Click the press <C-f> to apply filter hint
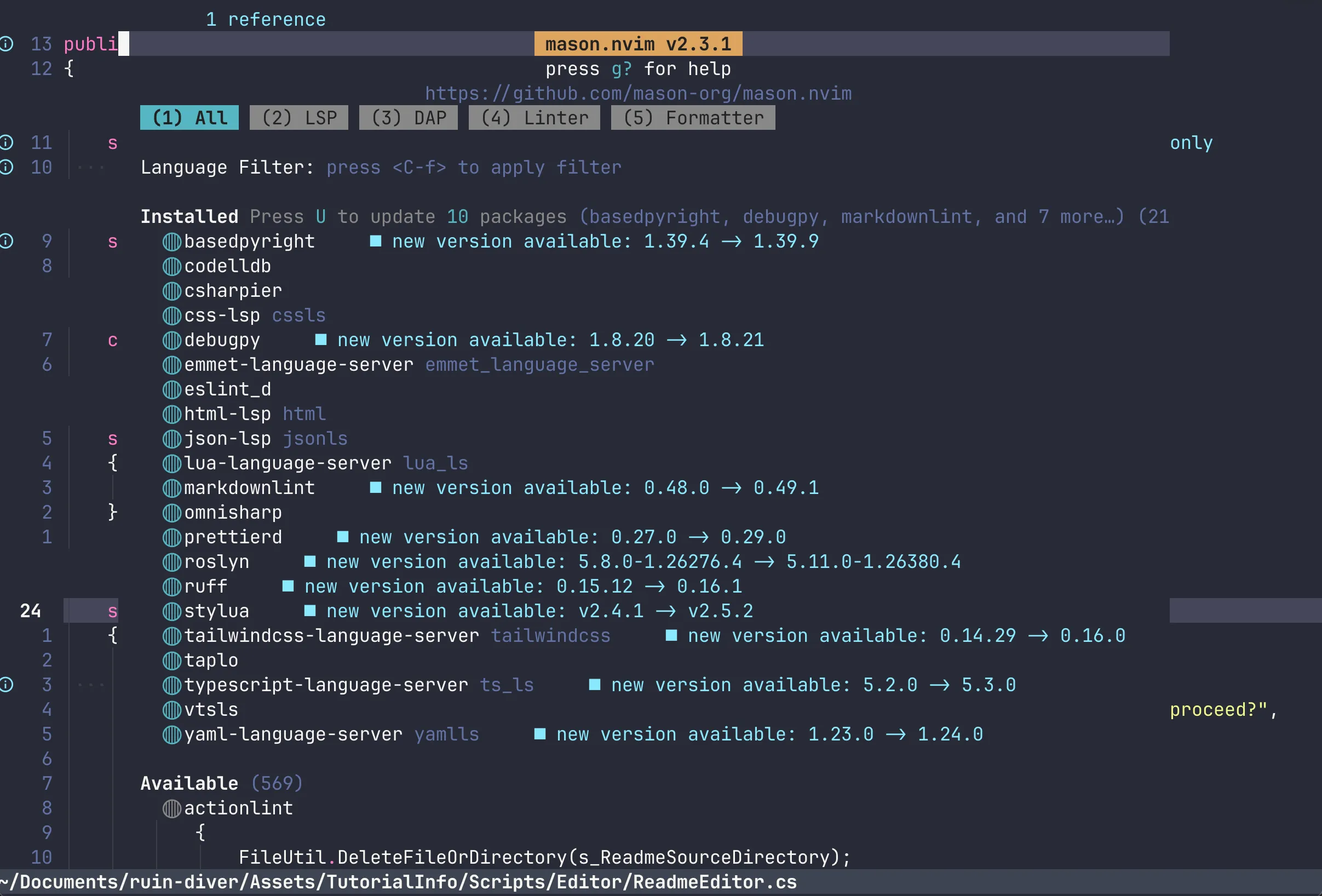1322x896 pixels. pos(474,167)
